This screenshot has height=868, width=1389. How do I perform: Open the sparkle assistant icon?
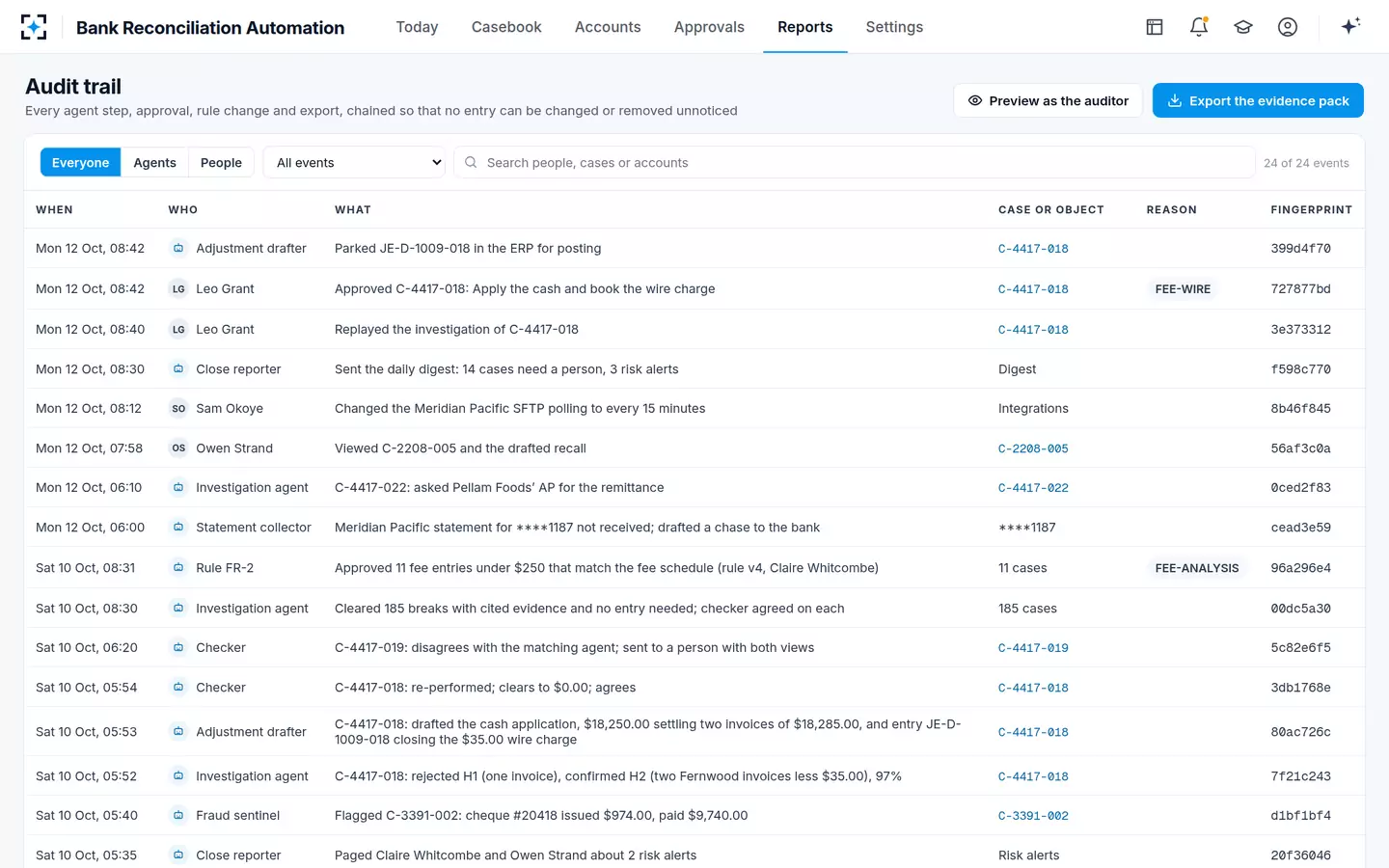point(1350,26)
